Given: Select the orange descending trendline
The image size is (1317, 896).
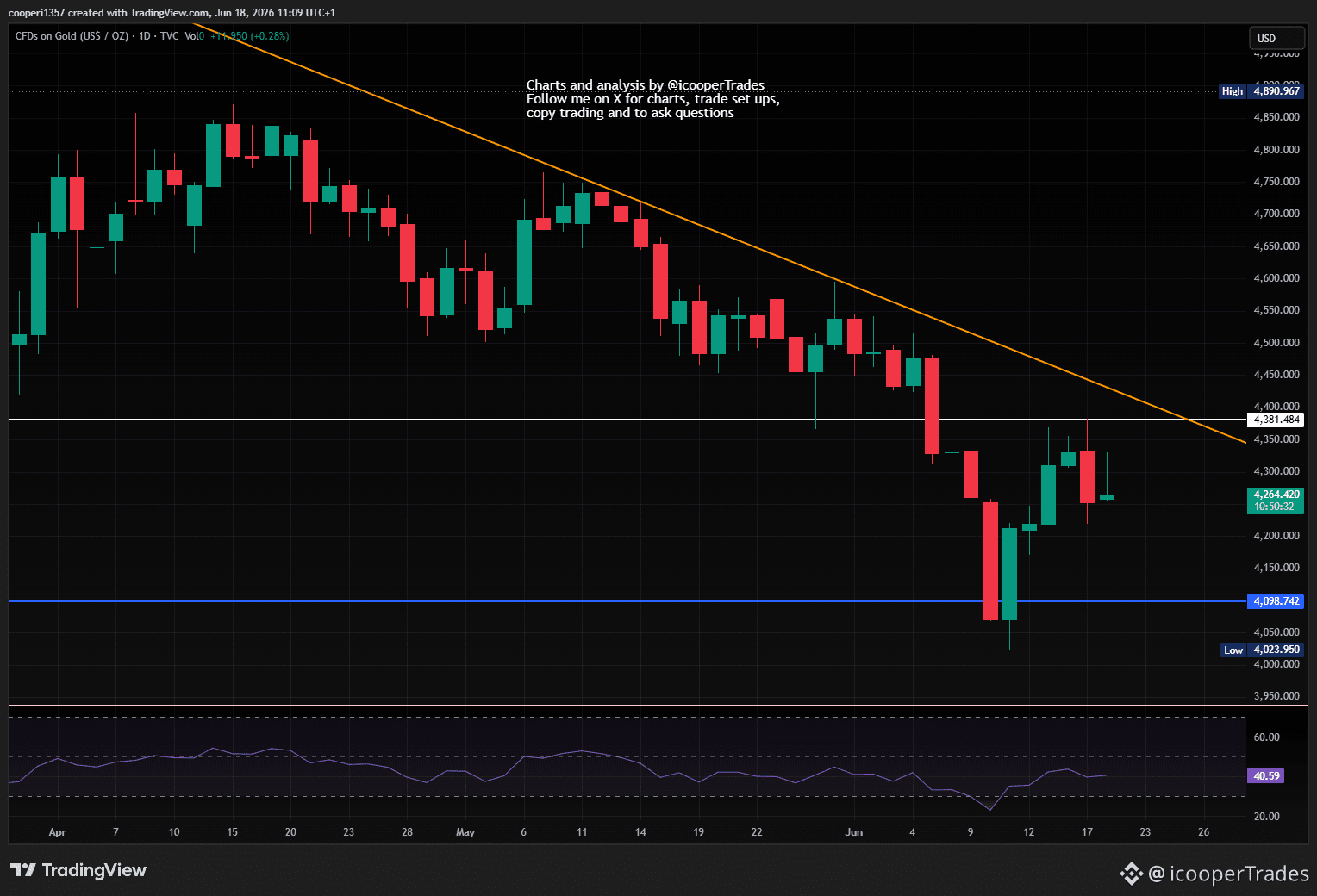Looking at the screenshot, I should click(721, 233).
